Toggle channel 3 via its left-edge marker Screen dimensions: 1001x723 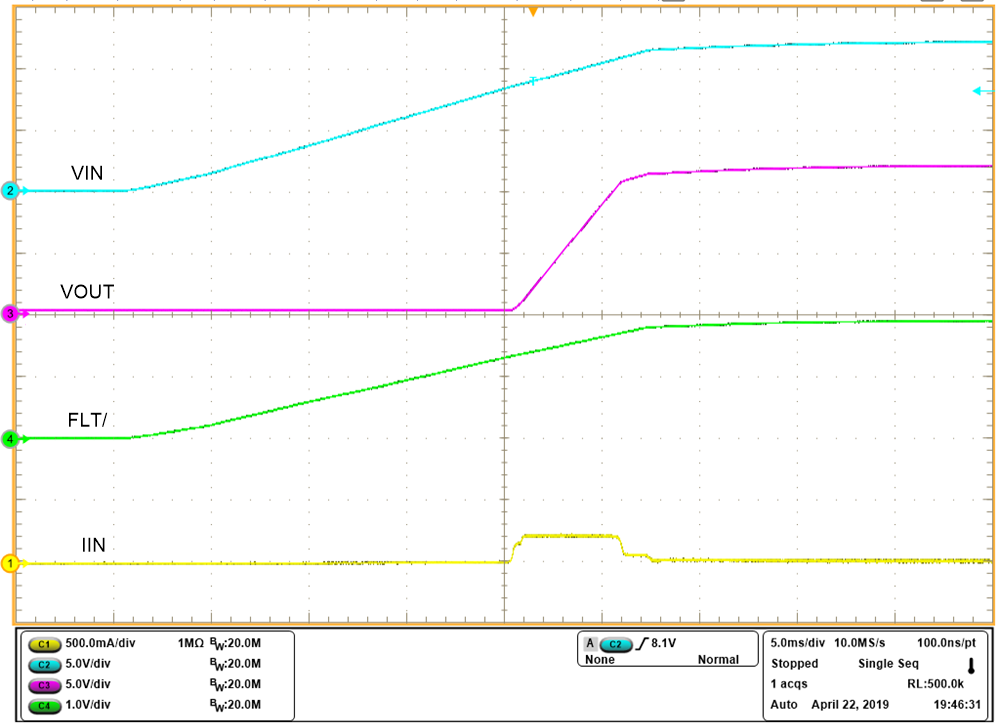(7, 311)
